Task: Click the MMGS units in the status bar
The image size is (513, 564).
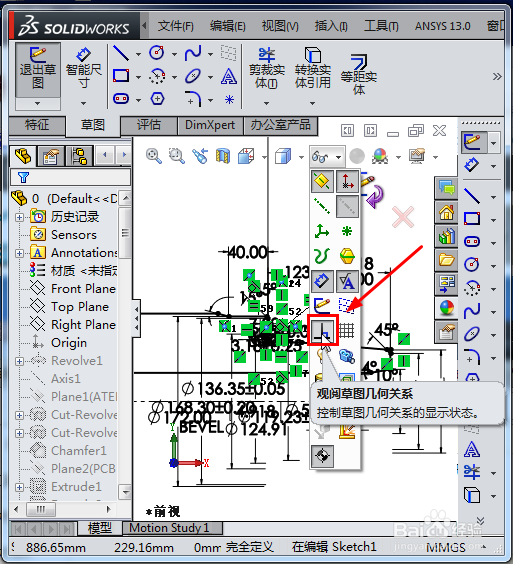Action: pos(446,548)
